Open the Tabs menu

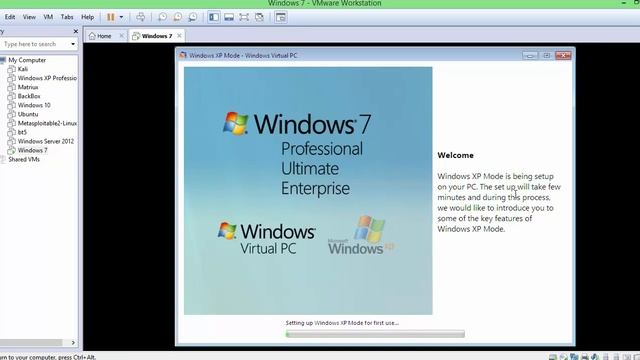(67, 17)
